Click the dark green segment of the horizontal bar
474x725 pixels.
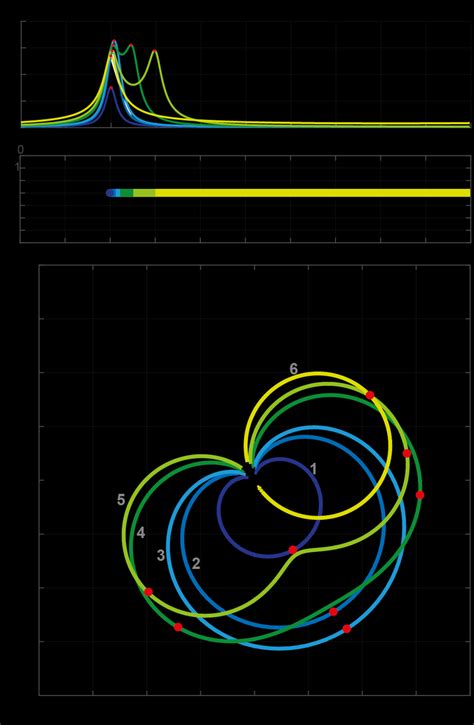pos(127,193)
